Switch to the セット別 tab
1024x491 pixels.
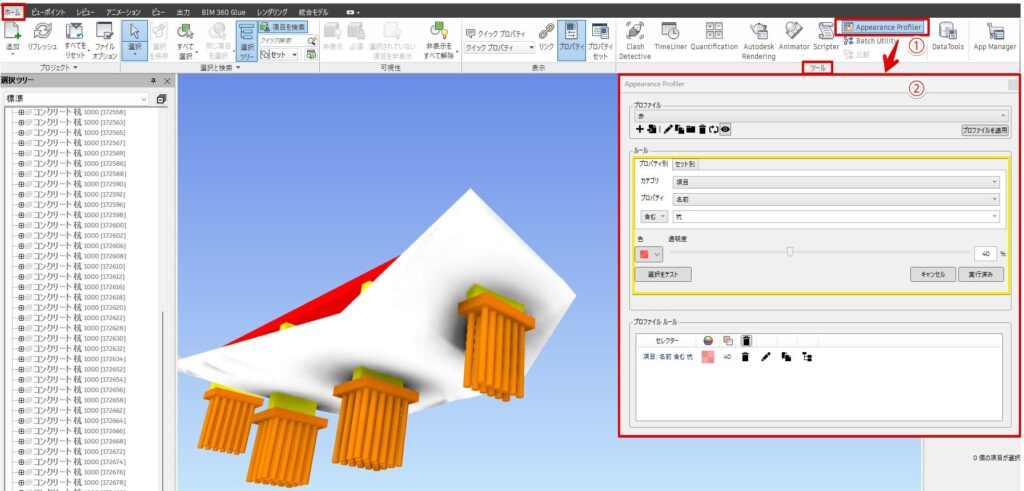click(x=685, y=164)
